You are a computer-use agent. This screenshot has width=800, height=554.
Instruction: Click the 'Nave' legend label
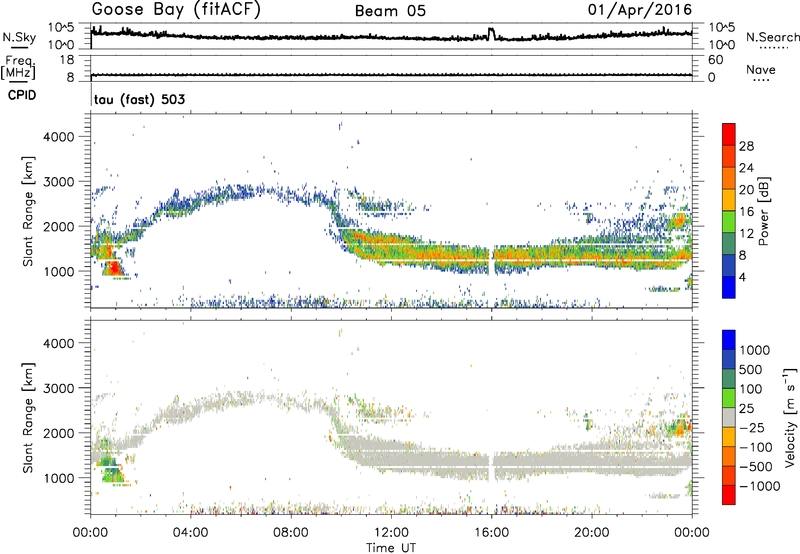(761, 69)
